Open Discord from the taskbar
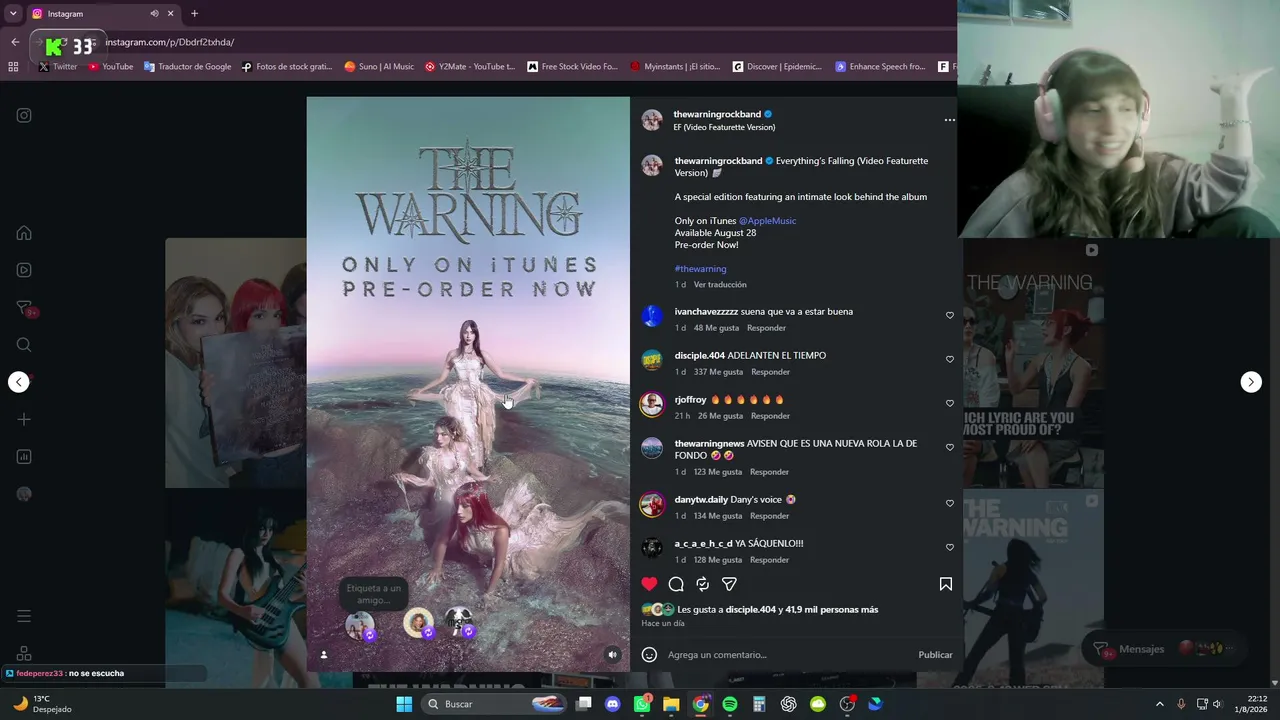 click(613, 704)
